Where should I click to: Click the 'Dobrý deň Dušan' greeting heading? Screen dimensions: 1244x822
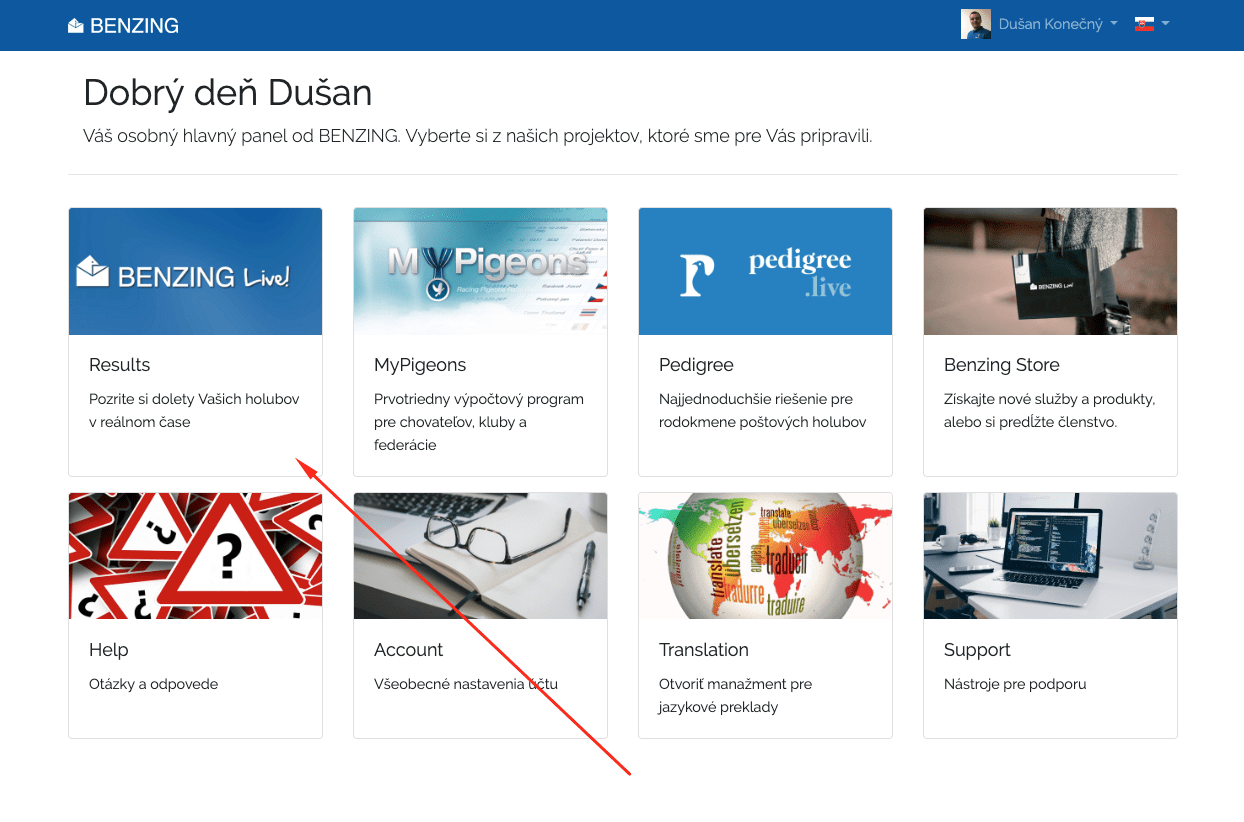click(228, 93)
